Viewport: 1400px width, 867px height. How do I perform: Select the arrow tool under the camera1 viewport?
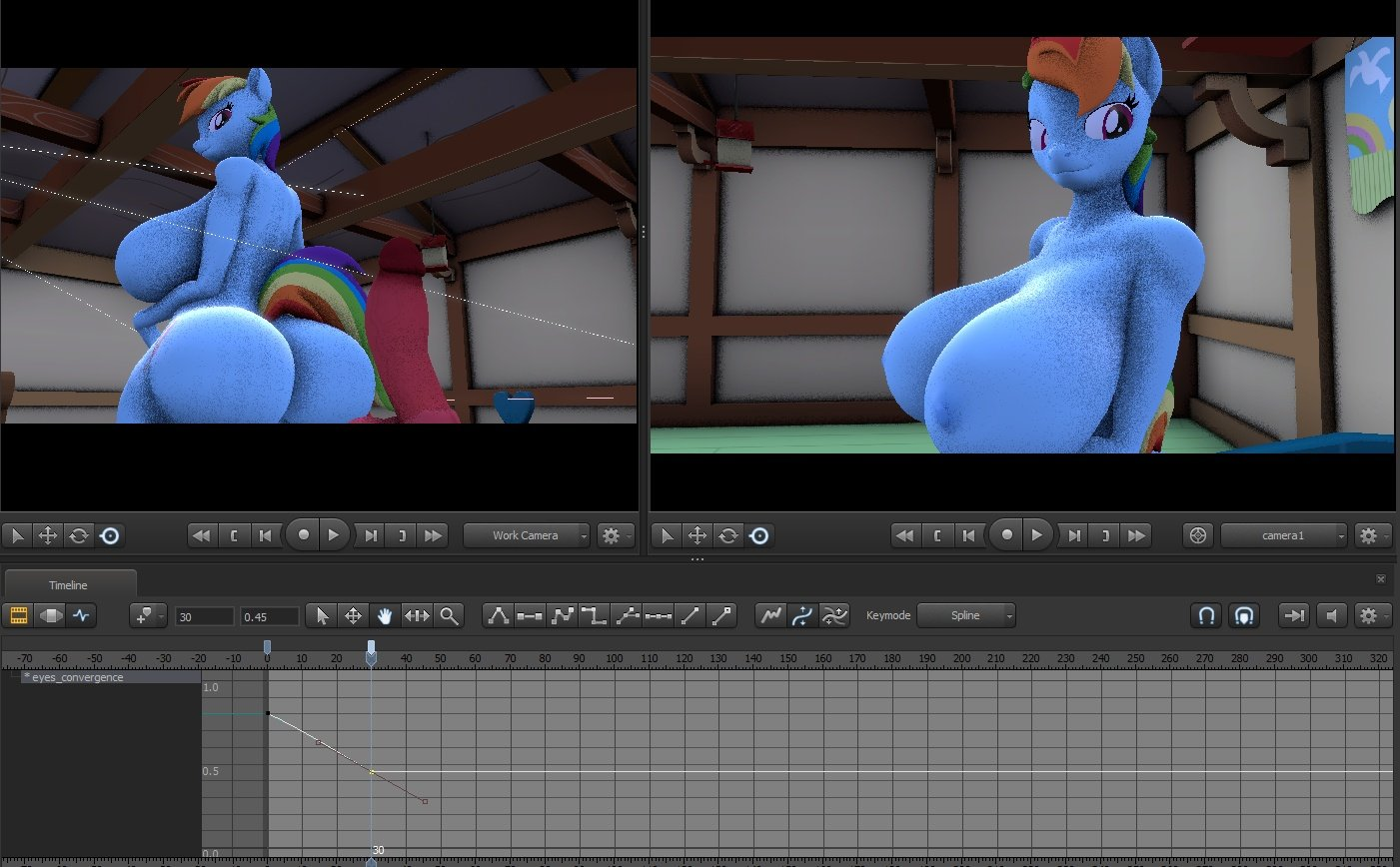667,536
